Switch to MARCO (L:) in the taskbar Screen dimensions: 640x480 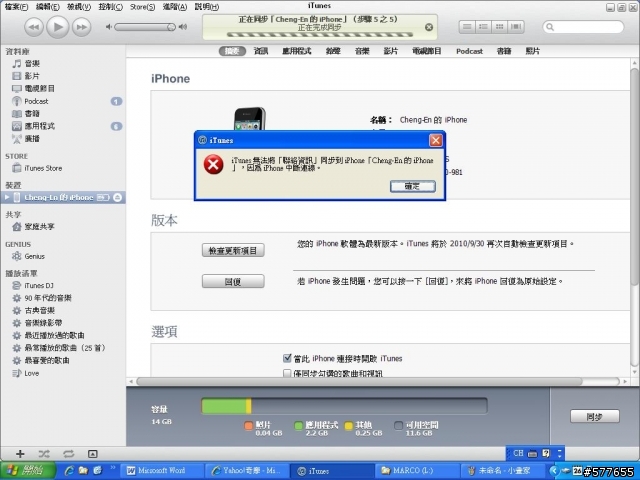coord(416,471)
